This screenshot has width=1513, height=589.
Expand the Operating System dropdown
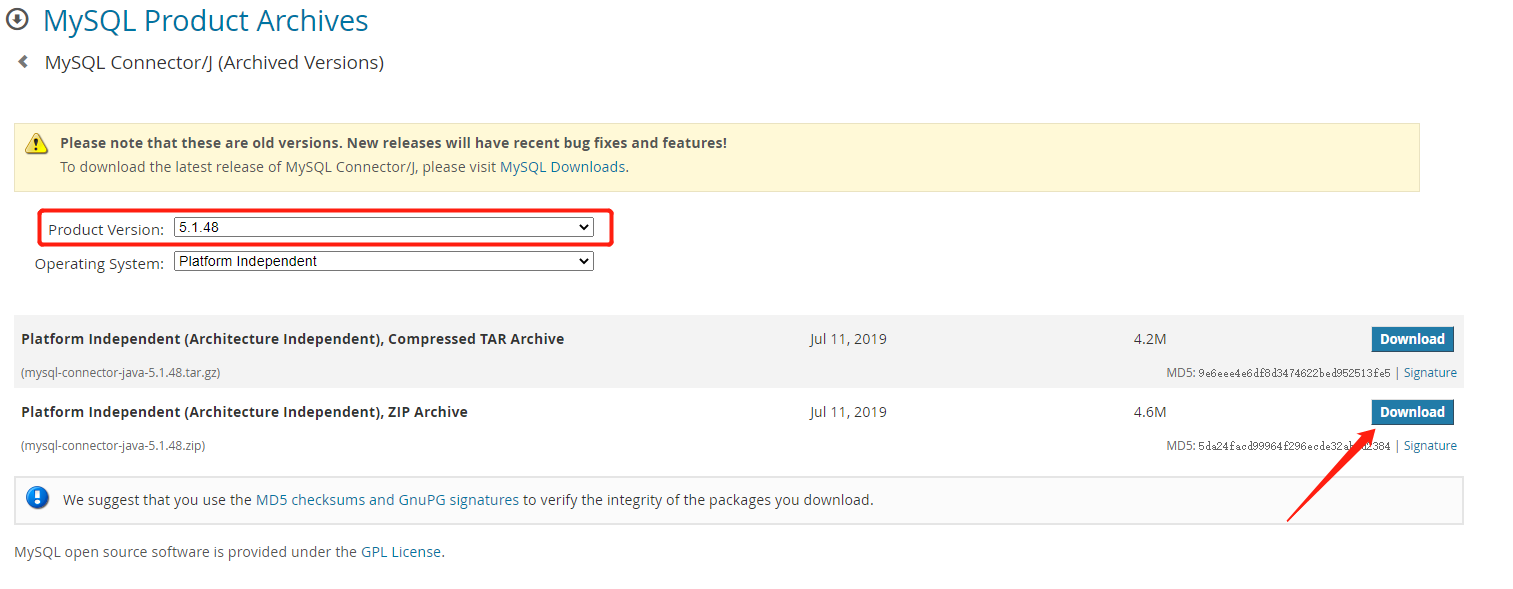[x=383, y=261]
